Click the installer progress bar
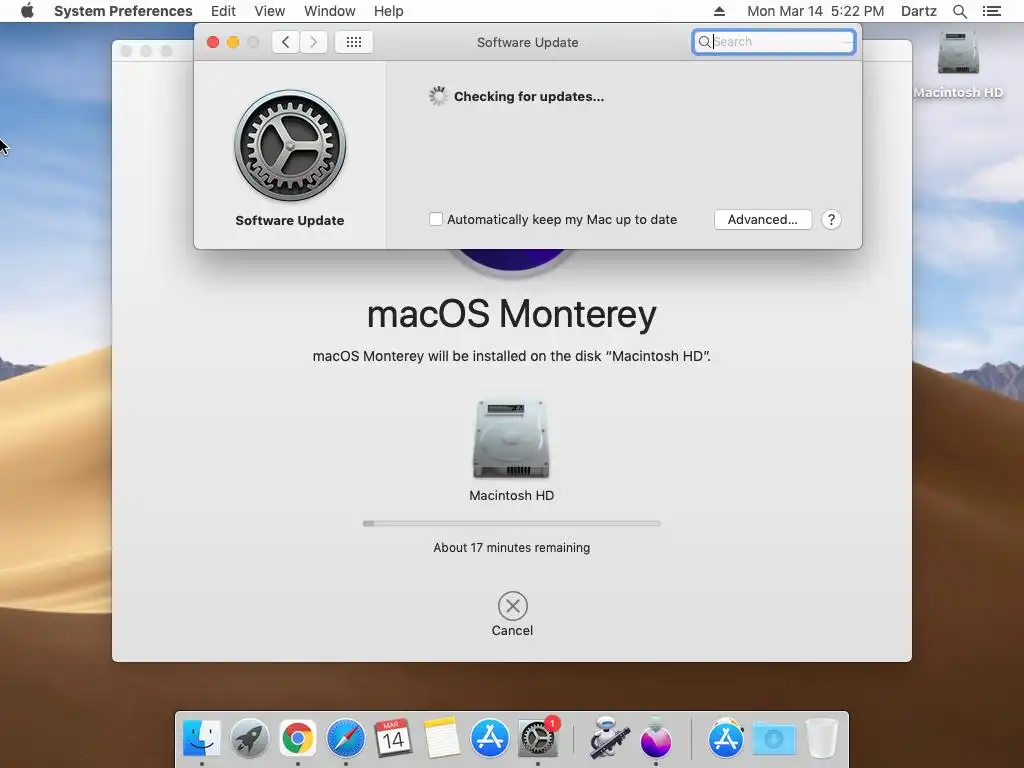 coord(511,523)
